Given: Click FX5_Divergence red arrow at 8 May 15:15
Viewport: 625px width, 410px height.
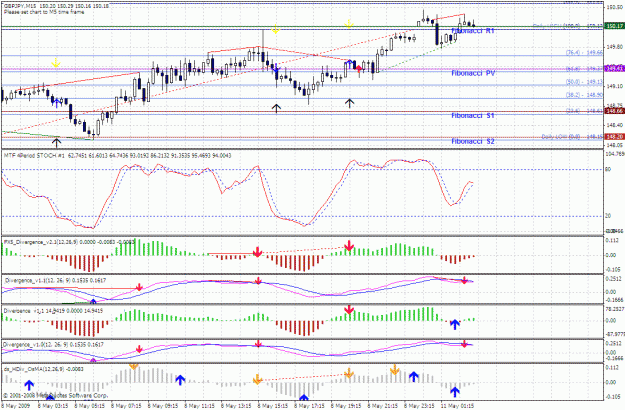Looking at the screenshot, I should pyautogui.click(x=257, y=251).
